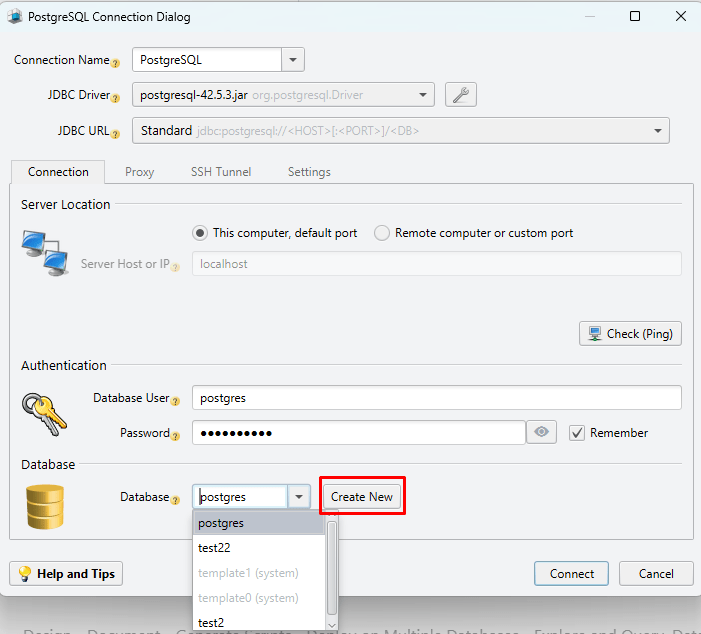Click the application icon in title bar
Screen dimensions: 701x634
tap(15, 17)
